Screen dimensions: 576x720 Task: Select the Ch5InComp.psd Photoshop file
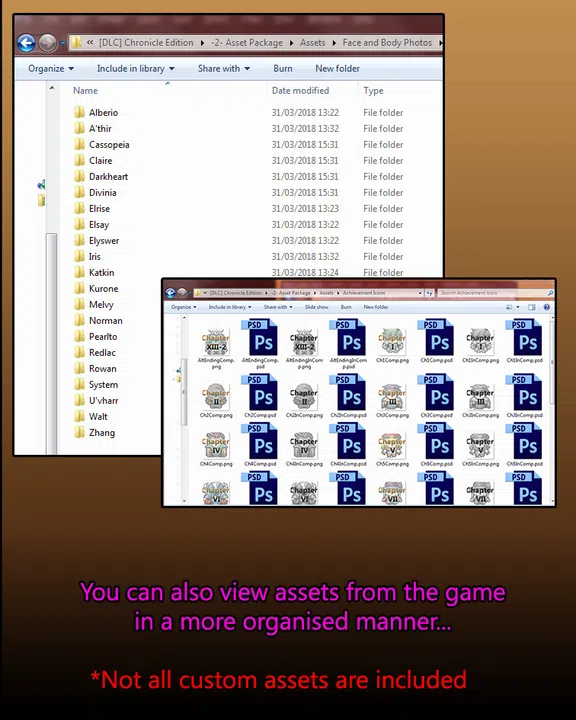tap(524, 442)
